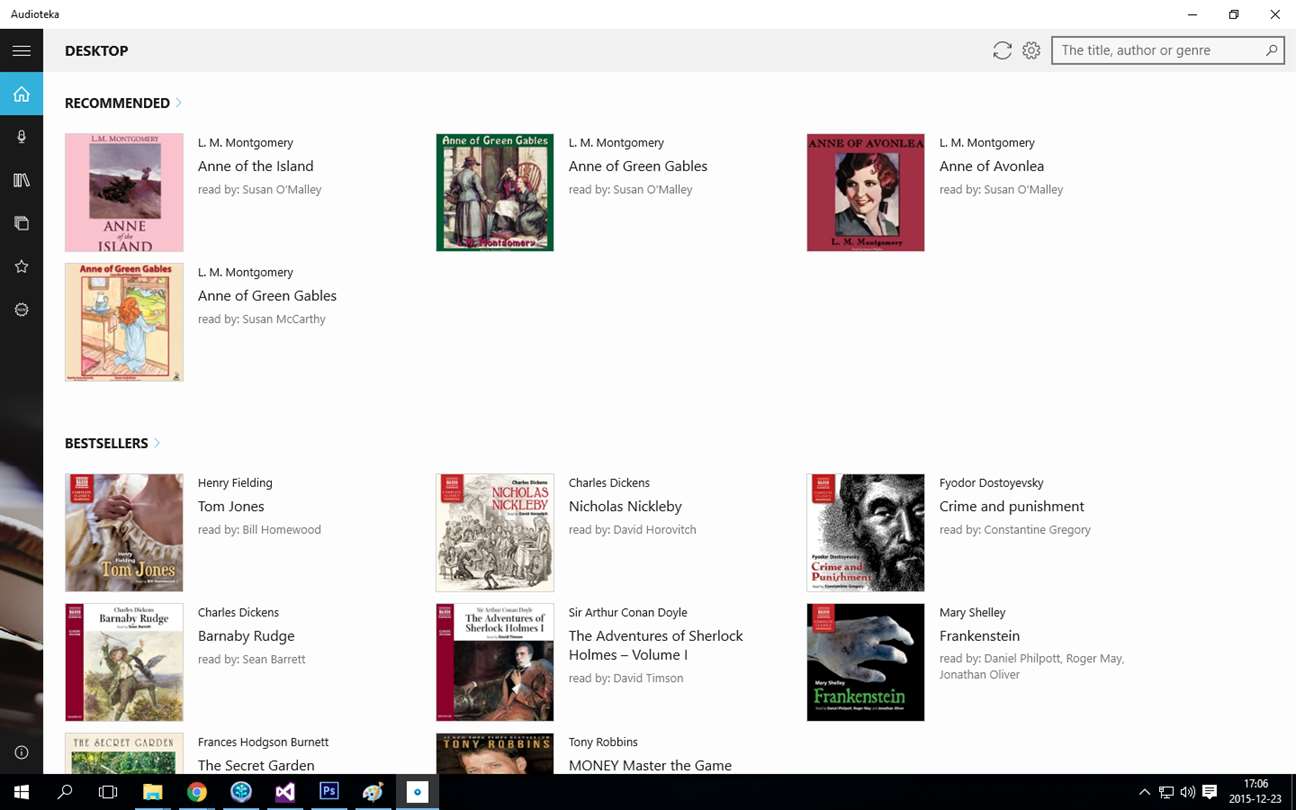
Task: Select Nicholas Nickleby title text
Action: [625, 506]
